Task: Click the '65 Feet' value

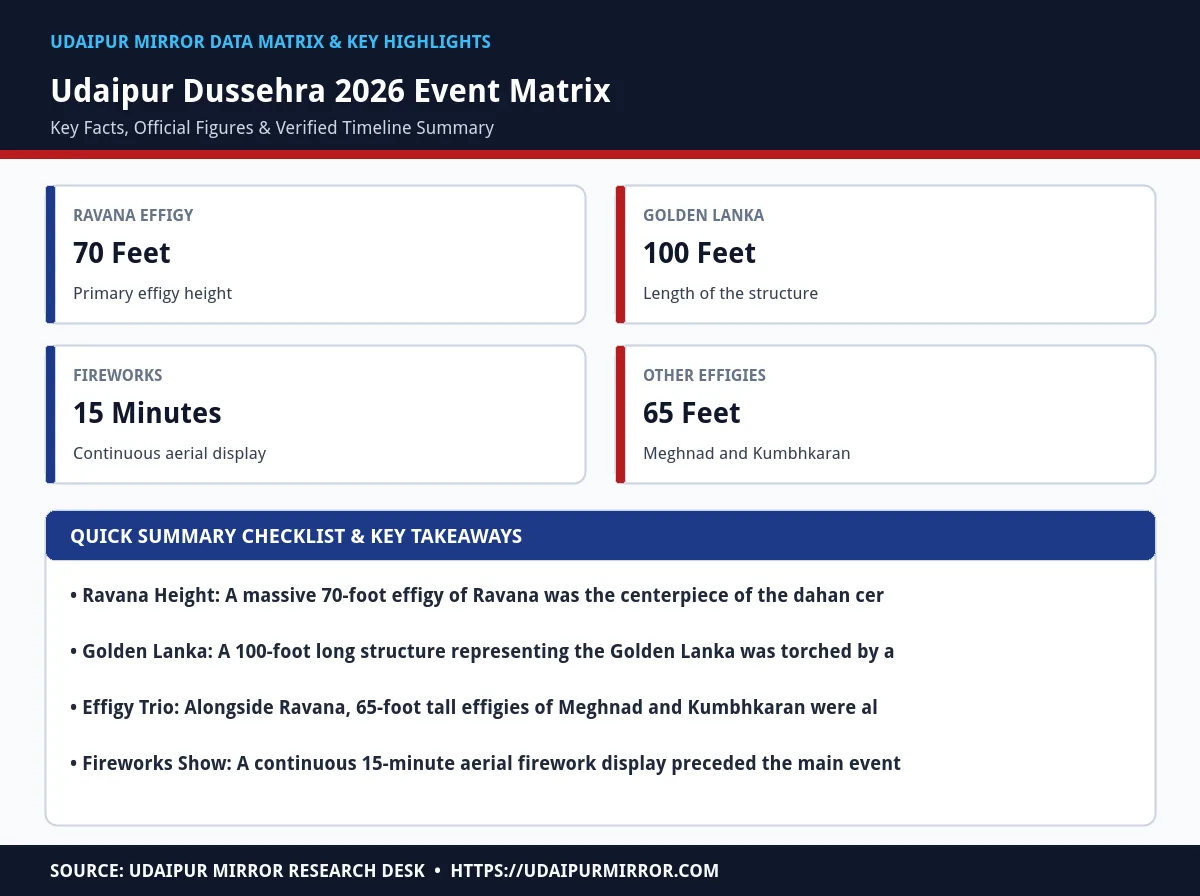Action: [x=692, y=413]
